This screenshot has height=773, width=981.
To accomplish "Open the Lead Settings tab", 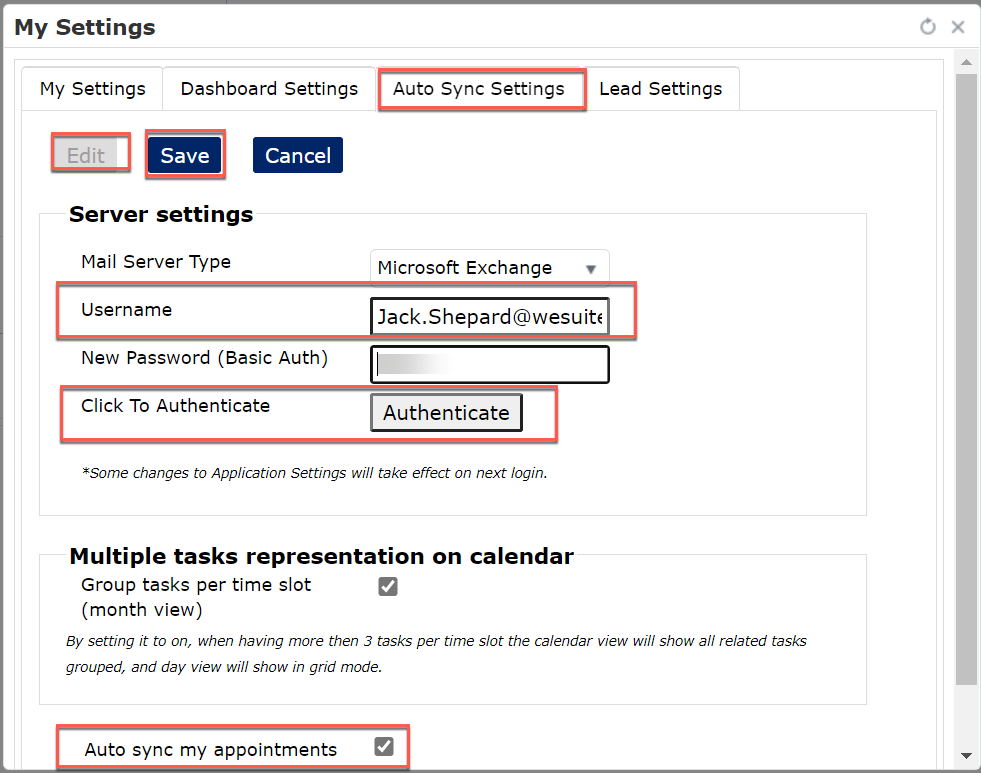I will click(661, 88).
